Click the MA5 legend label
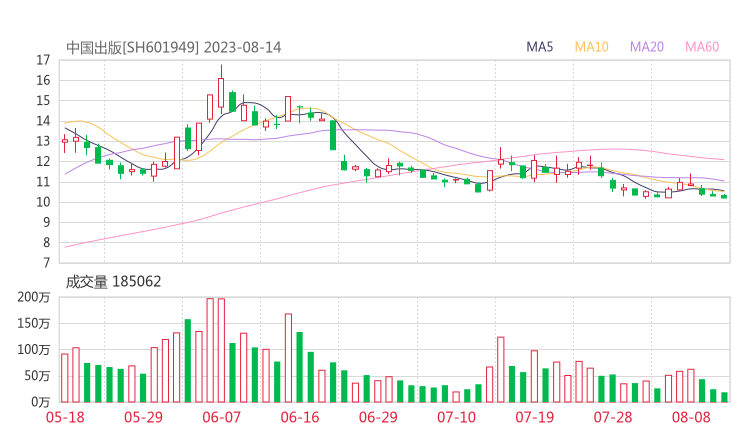 (539, 47)
